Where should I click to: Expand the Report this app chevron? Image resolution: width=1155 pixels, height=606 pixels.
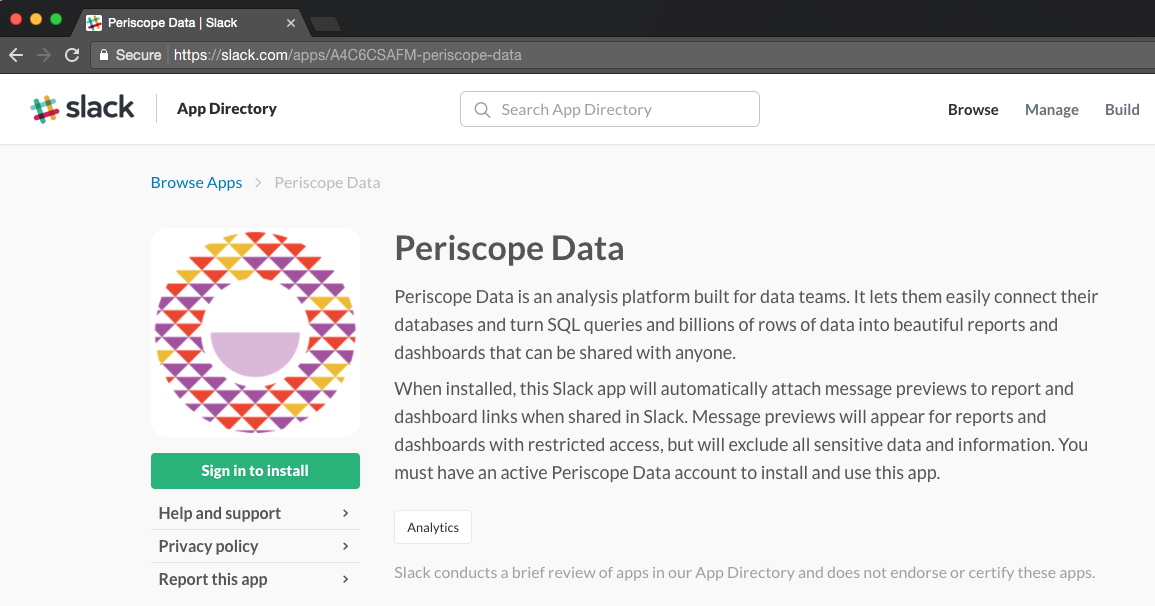[346, 579]
